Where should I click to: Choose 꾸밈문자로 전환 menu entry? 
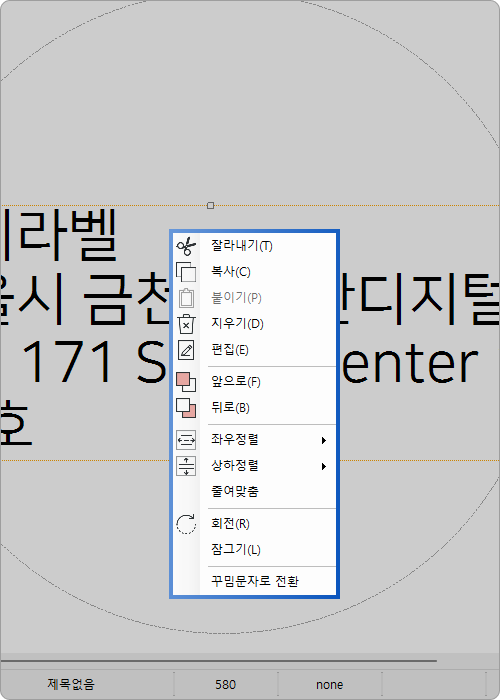(x=255, y=582)
